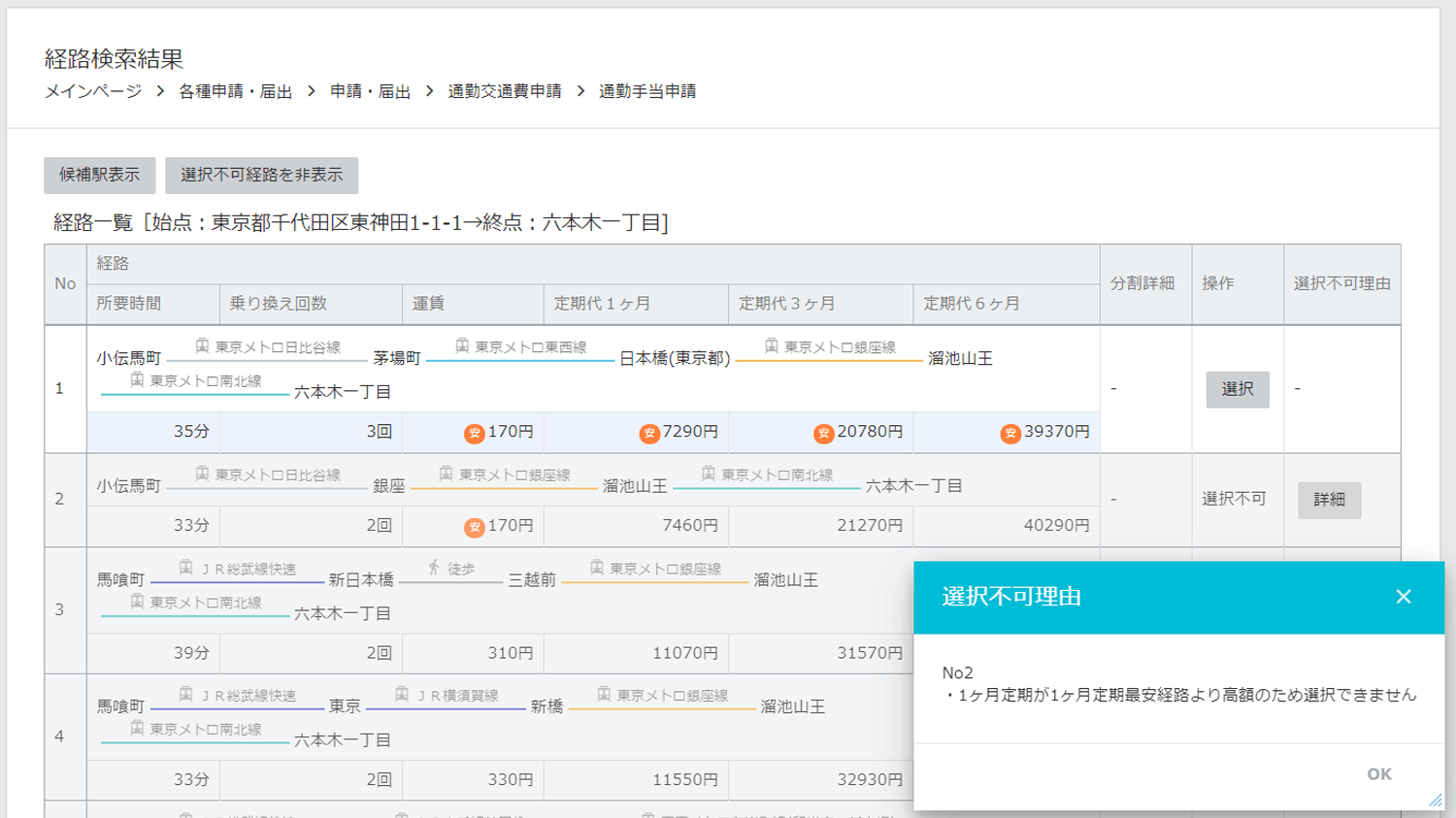Toggle 選択不可経路を非表示 to hide unselectable routes
The image size is (1456, 818).
tap(260, 176)
